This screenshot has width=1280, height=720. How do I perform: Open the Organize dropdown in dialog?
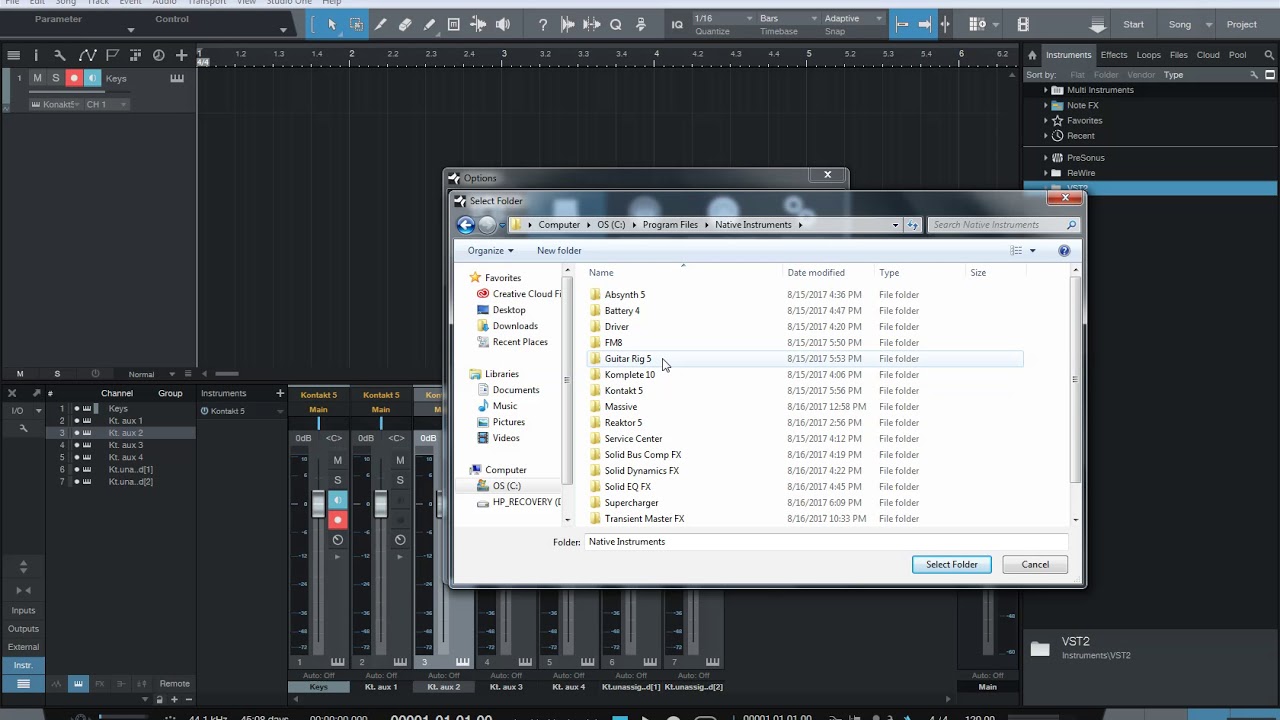[490, 250]
